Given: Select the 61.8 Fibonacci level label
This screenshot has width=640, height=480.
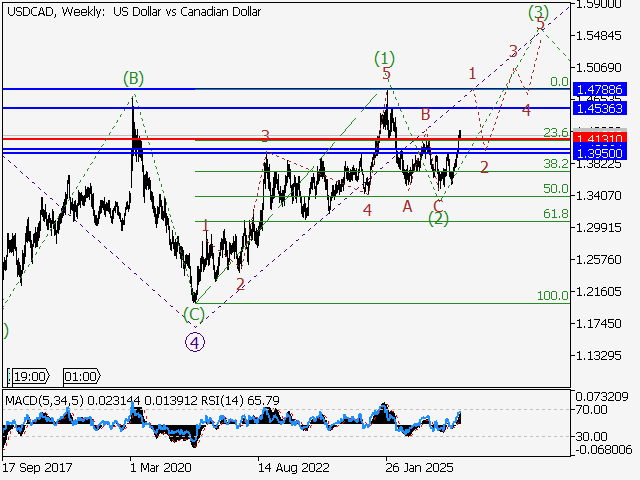Looking at the screenshot, I should coord(556,214).
